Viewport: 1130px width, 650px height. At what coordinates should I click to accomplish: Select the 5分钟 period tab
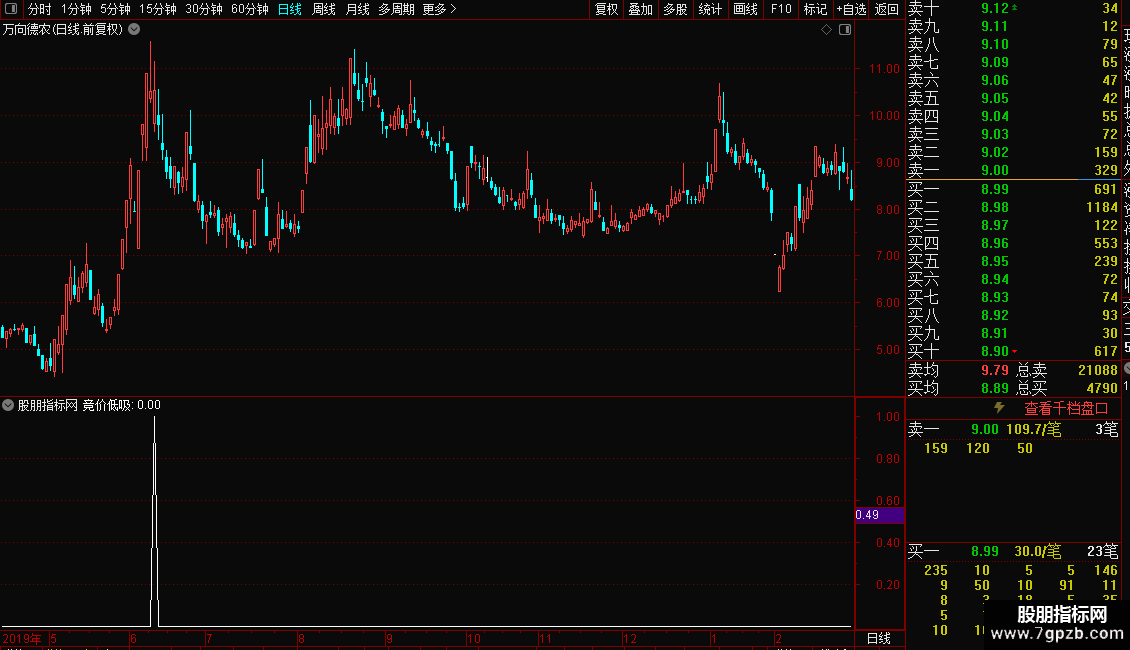[x=115, y=9]
